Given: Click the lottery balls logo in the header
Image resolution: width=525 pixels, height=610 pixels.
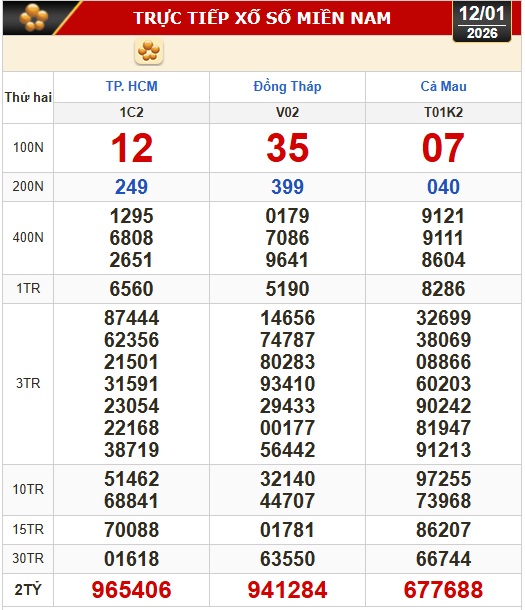Looking at the screenshot, I should click(x=33, y=17).
